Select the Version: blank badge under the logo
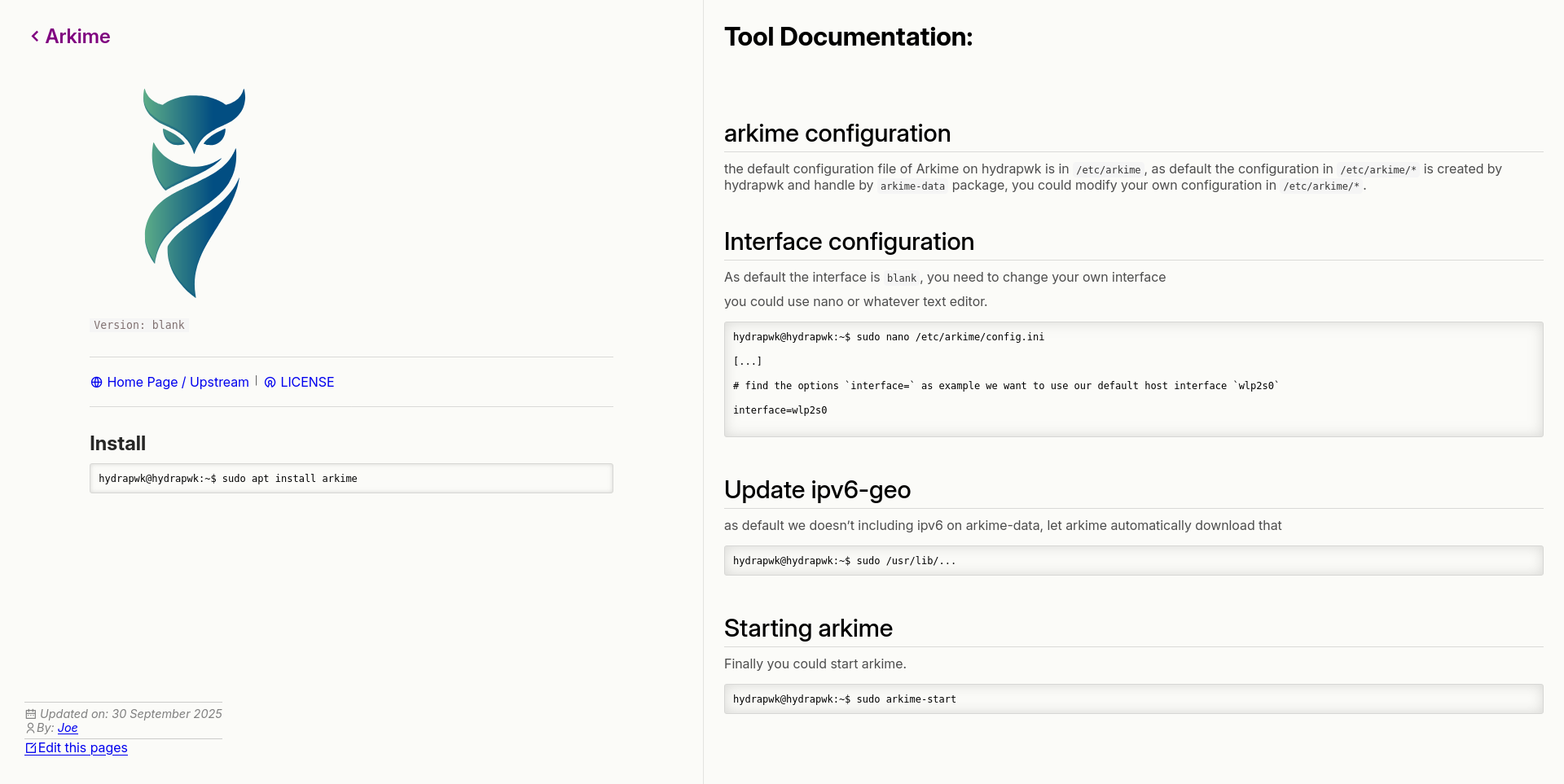Viewport: 1564px width, 784px height. [138, 324]
